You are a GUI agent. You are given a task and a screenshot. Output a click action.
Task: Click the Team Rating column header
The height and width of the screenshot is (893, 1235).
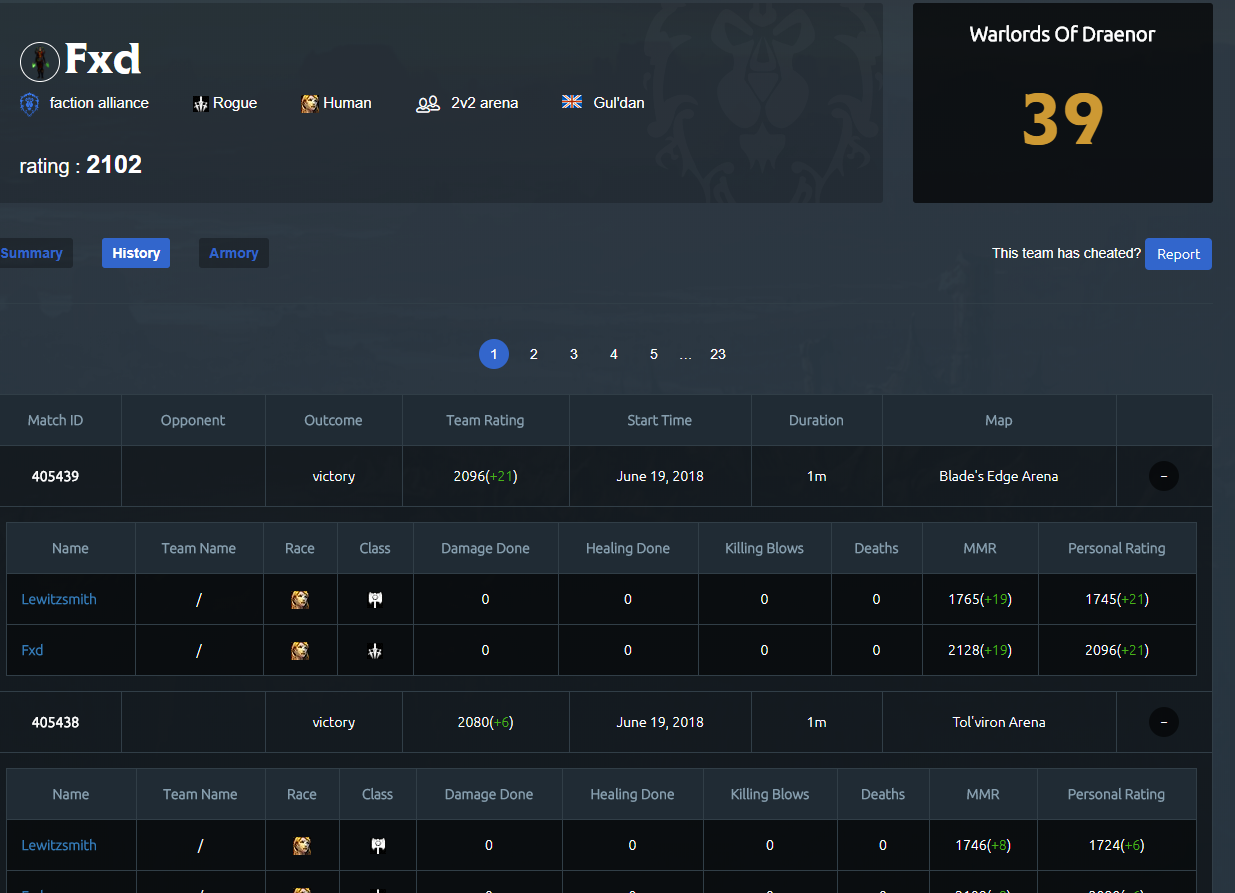[x=485, y=420]
